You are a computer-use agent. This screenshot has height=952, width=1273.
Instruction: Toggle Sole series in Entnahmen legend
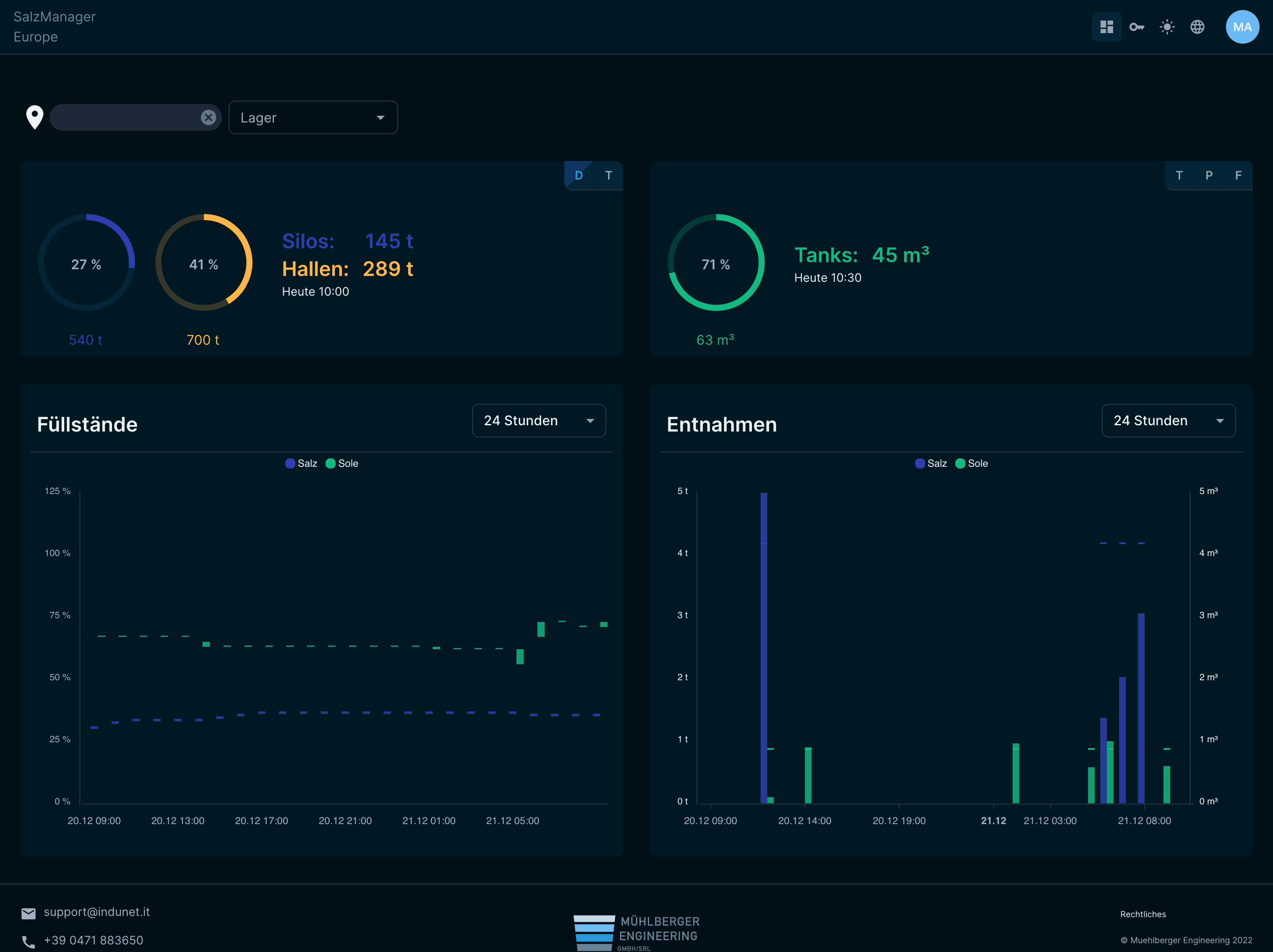tap(971, 464)
